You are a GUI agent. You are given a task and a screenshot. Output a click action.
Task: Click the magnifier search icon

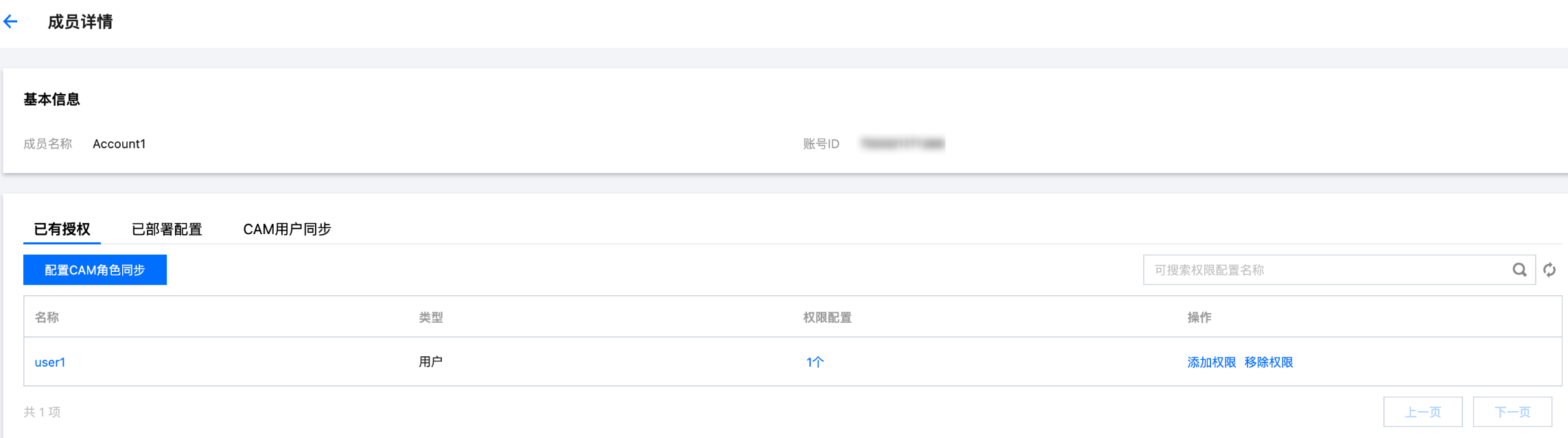1519,270
